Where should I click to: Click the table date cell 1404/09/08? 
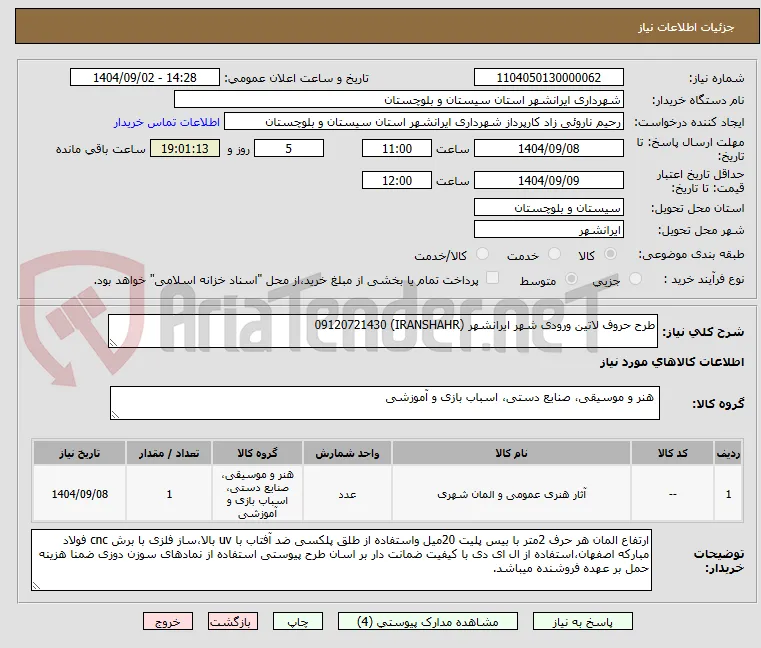tap(80, 494)
